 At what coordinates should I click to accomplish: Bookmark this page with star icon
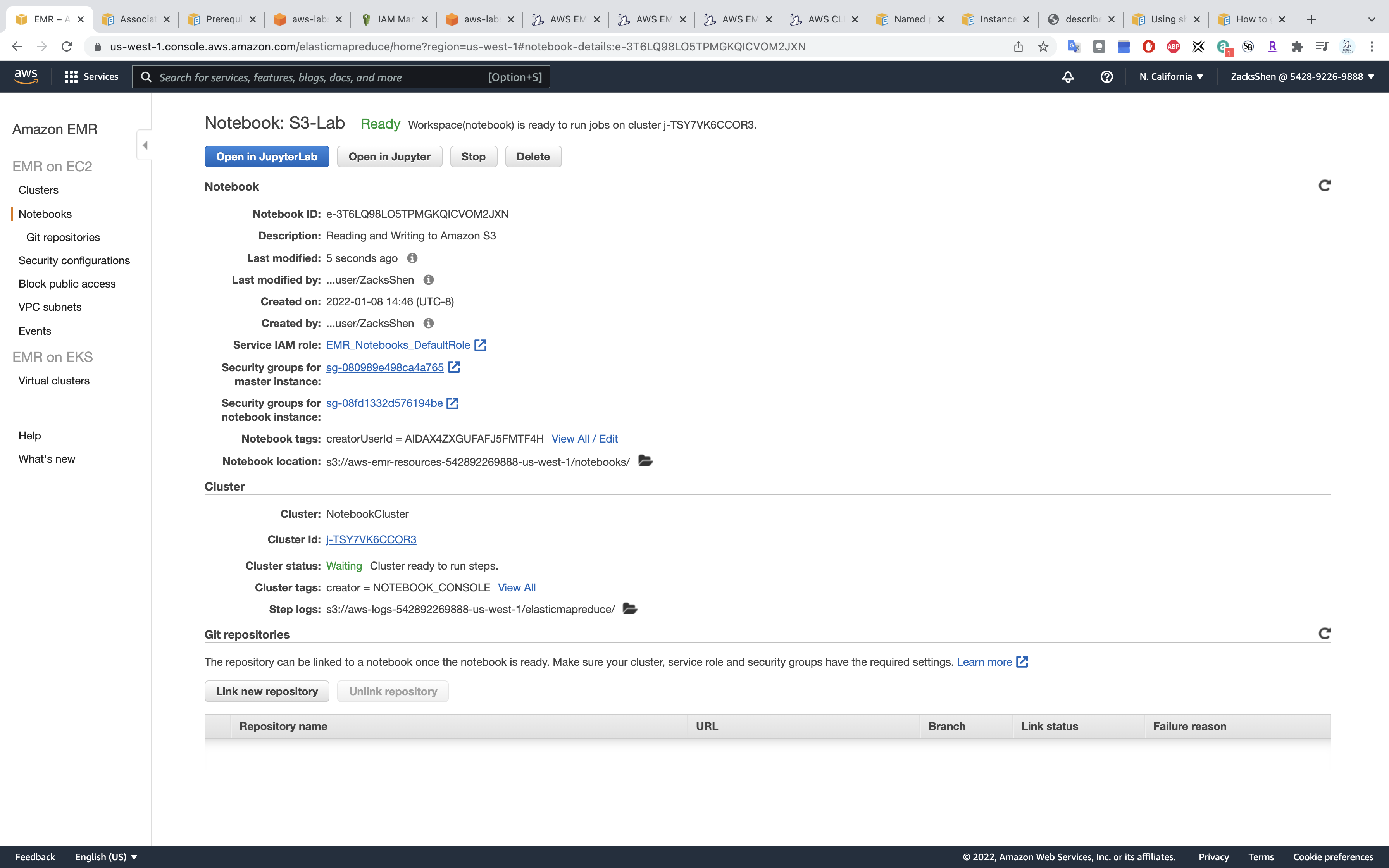tap(1043, 46)
